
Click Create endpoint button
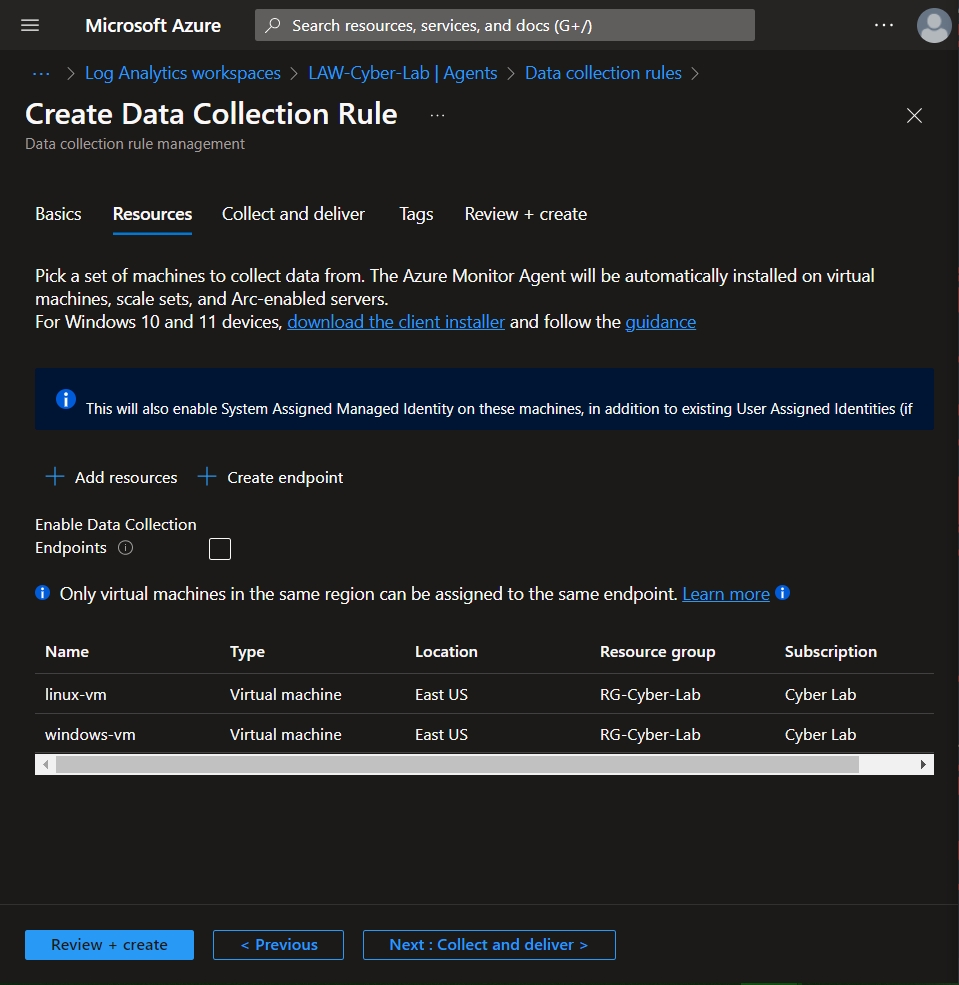click(x=271, y=477)
